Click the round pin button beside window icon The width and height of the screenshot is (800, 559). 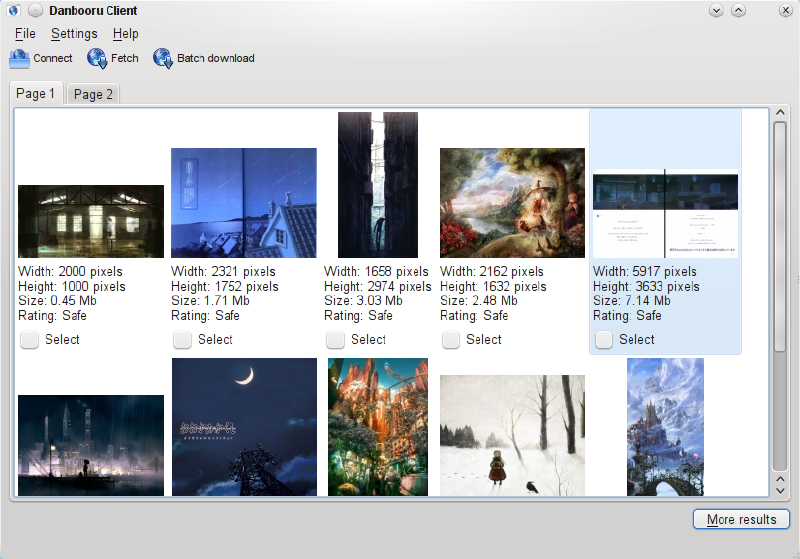coord(35,10)
